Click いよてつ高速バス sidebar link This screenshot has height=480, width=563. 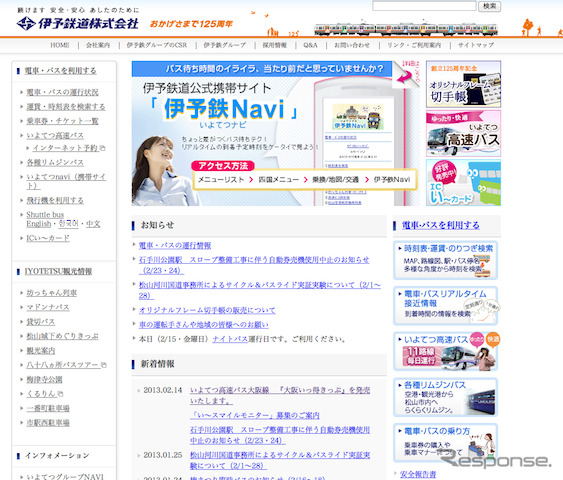tap(55, 135)
